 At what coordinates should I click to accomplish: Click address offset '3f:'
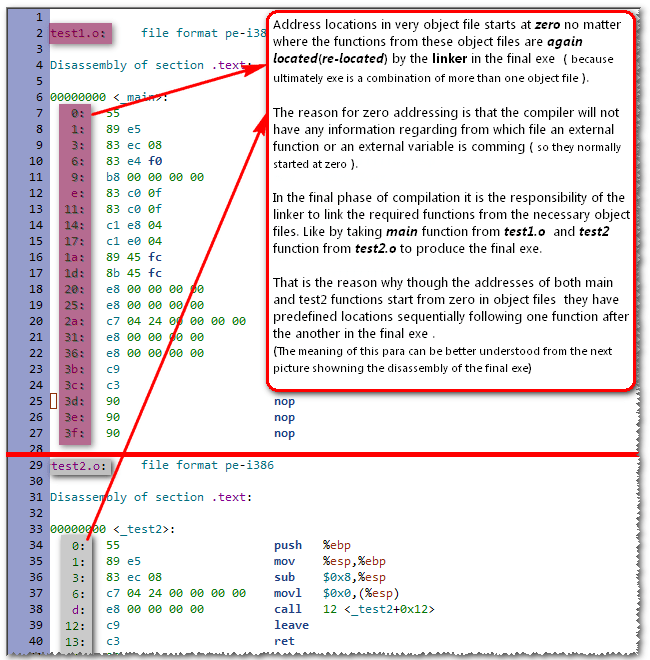coord(75,433)
